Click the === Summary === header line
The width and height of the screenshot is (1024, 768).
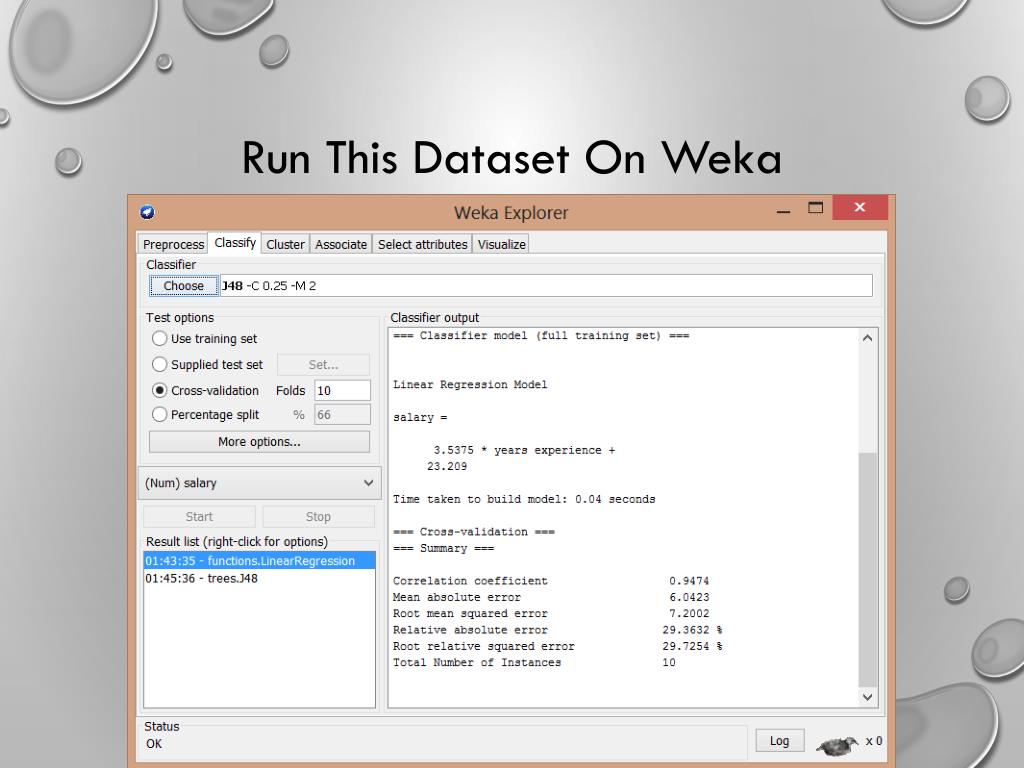coord(443,548)
